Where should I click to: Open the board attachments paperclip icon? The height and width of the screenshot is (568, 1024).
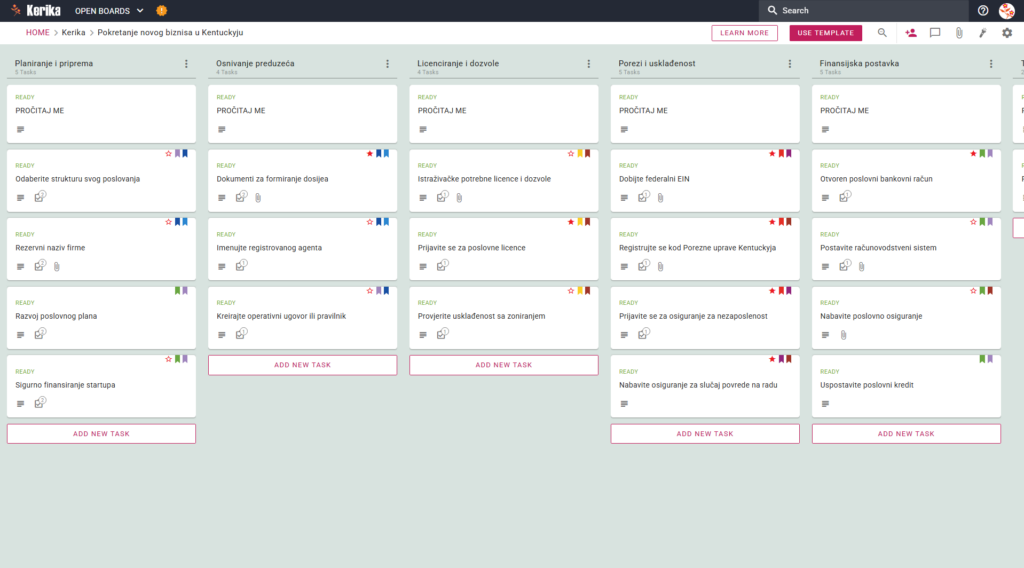click(959, 33)
